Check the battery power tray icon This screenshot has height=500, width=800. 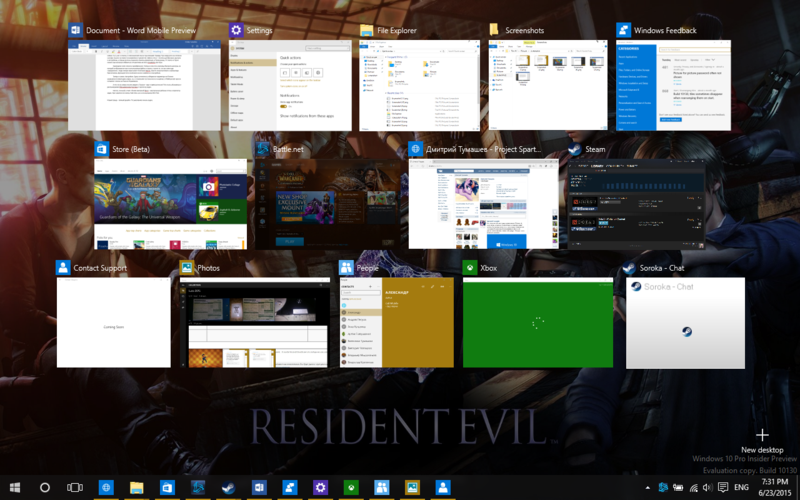678,488
